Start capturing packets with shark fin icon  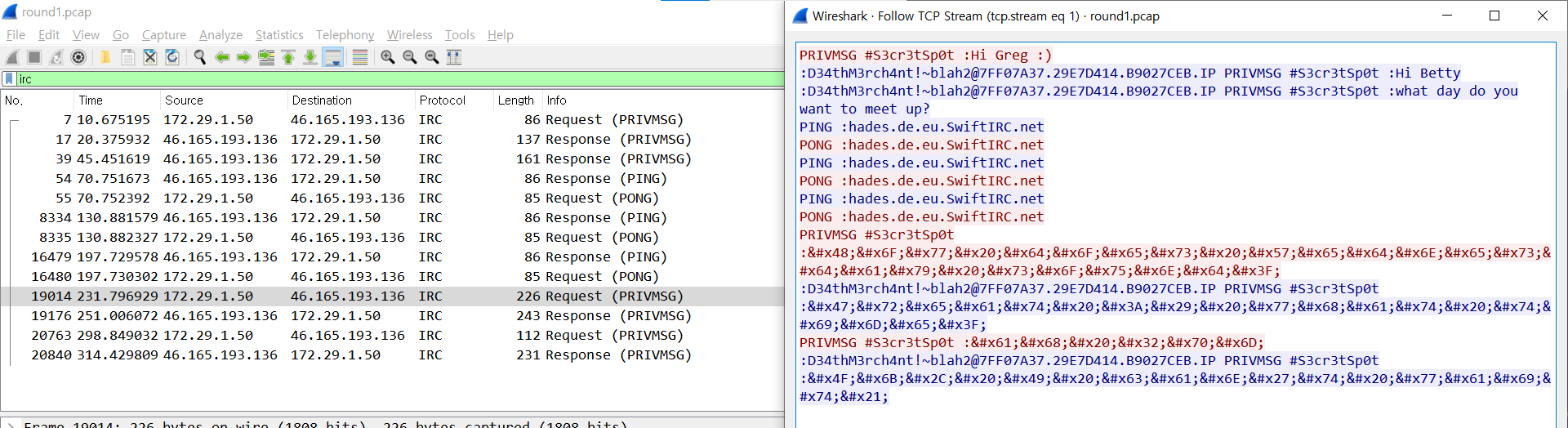coord(12,57)
